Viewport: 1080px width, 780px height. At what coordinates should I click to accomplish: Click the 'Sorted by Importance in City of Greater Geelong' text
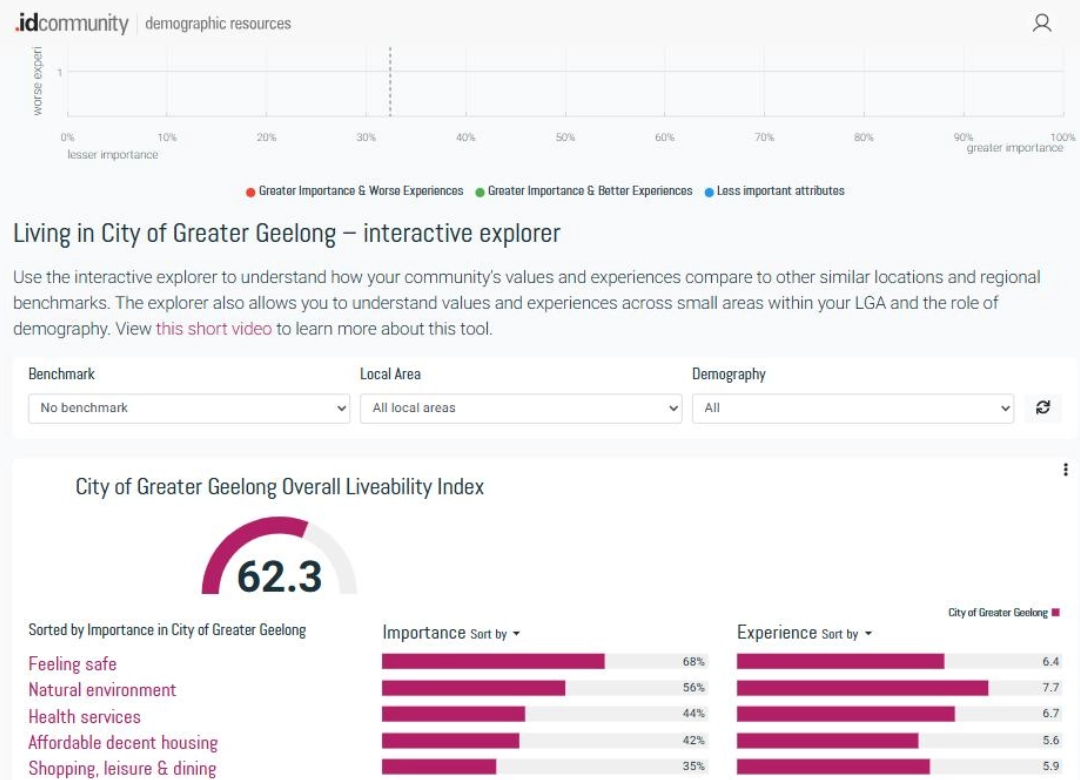[167, 630]
